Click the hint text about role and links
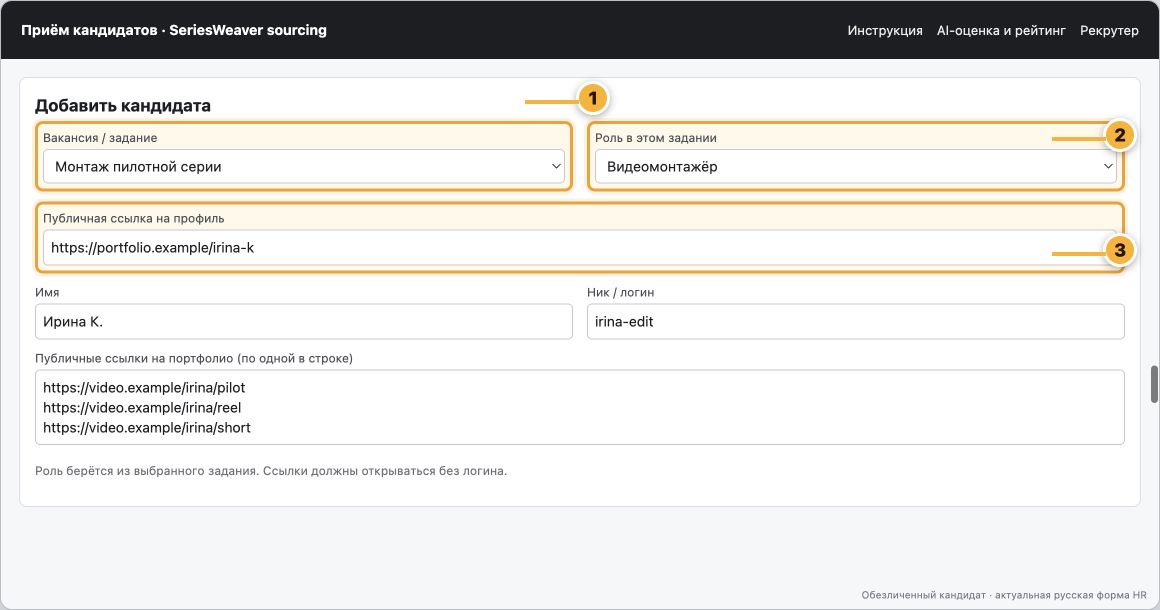This screenshot has width=1160, height=610. pyautogui.click(x=271, y=471)
